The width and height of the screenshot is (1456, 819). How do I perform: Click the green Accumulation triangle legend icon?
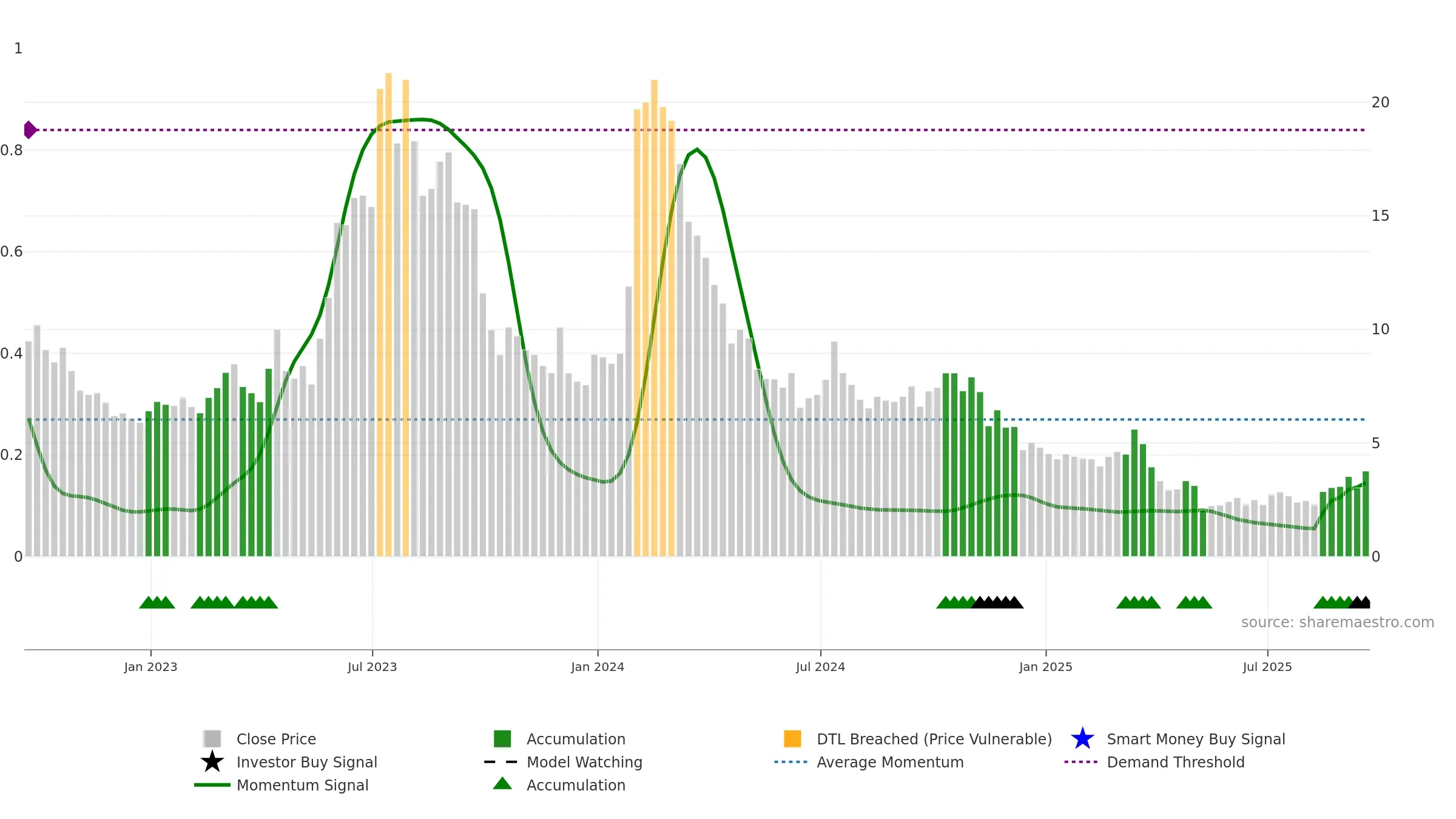(x=502, y=783)
